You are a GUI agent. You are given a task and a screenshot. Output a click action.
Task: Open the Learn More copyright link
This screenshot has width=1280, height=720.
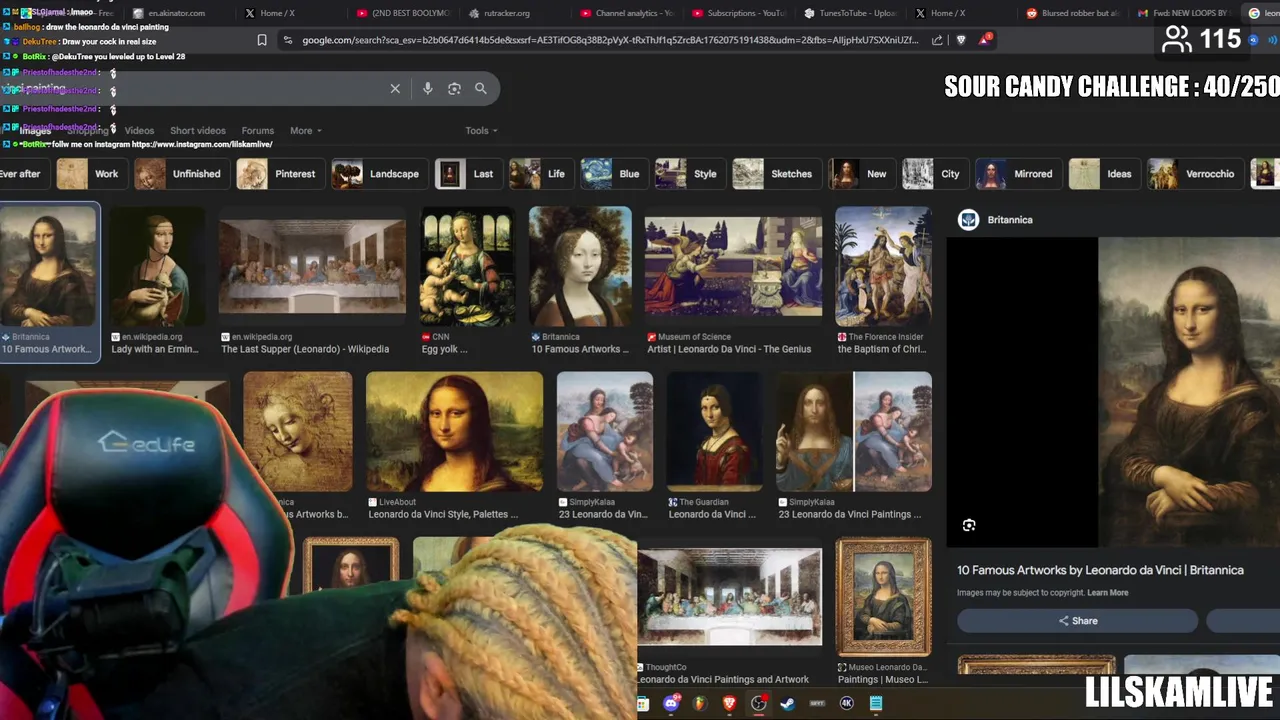[x=1107, y=593]
